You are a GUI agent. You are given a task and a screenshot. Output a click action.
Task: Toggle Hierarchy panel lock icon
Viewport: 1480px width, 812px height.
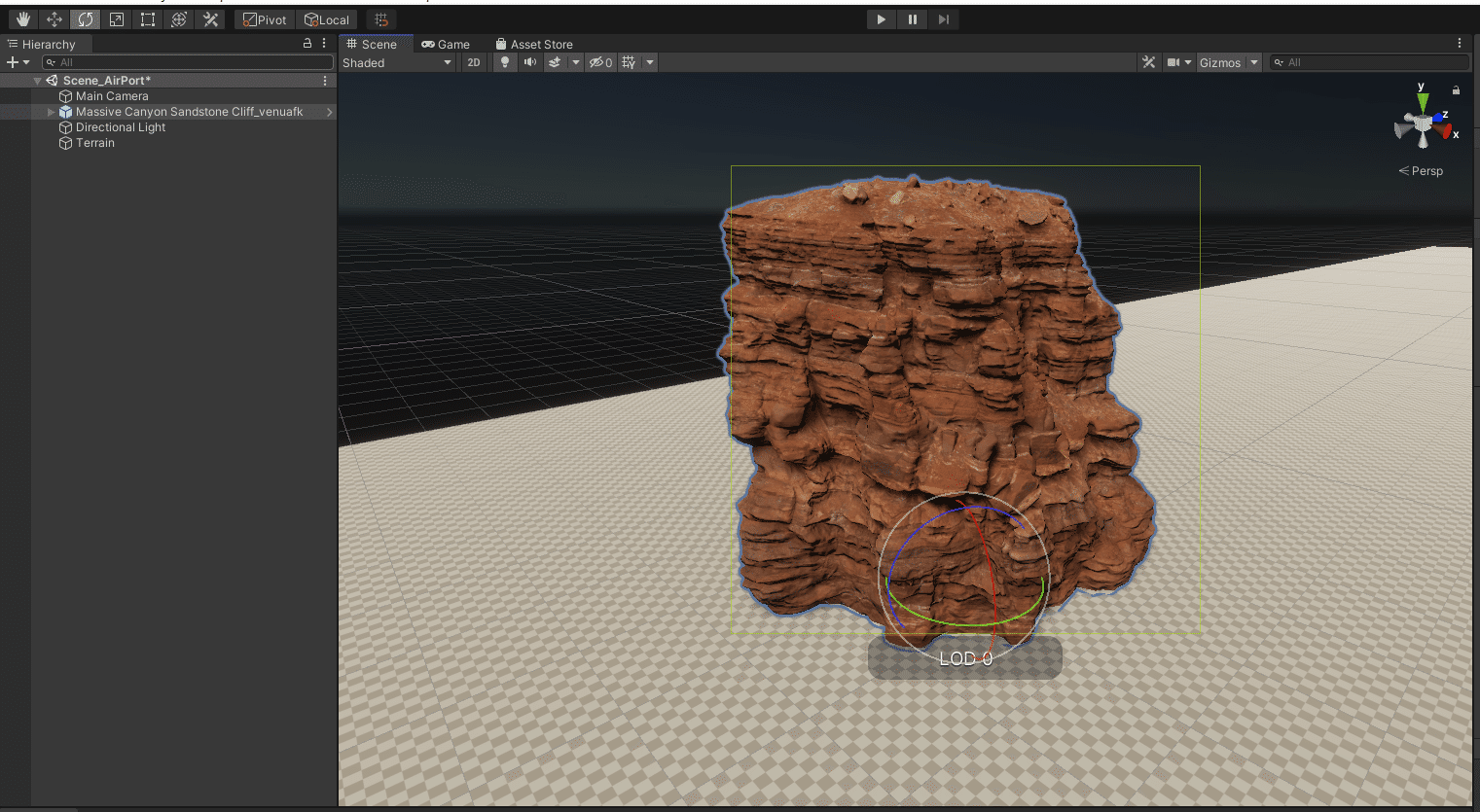click(307, 44)
